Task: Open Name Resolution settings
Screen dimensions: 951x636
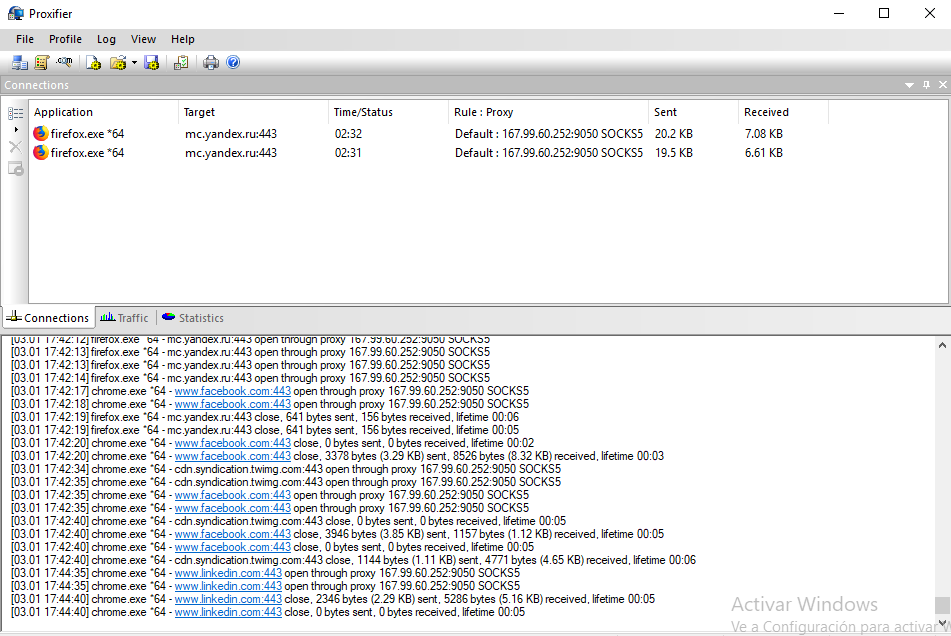Action: (63, 62)
